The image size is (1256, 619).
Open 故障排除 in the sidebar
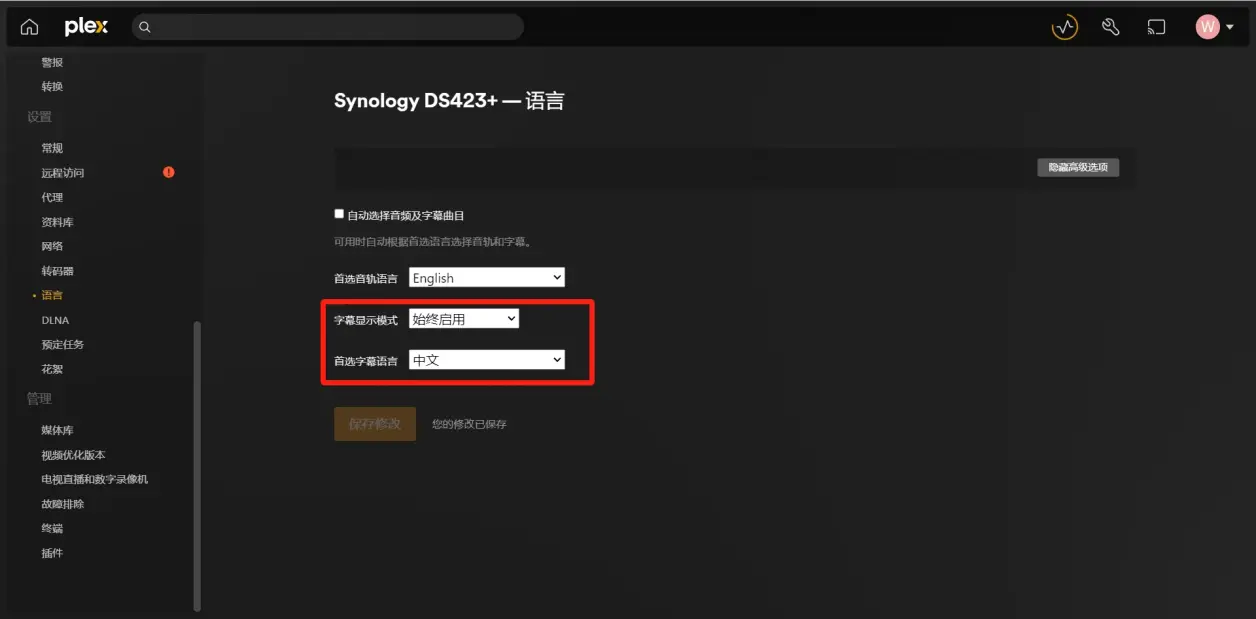pyautogui.click(x=63, y=504)
